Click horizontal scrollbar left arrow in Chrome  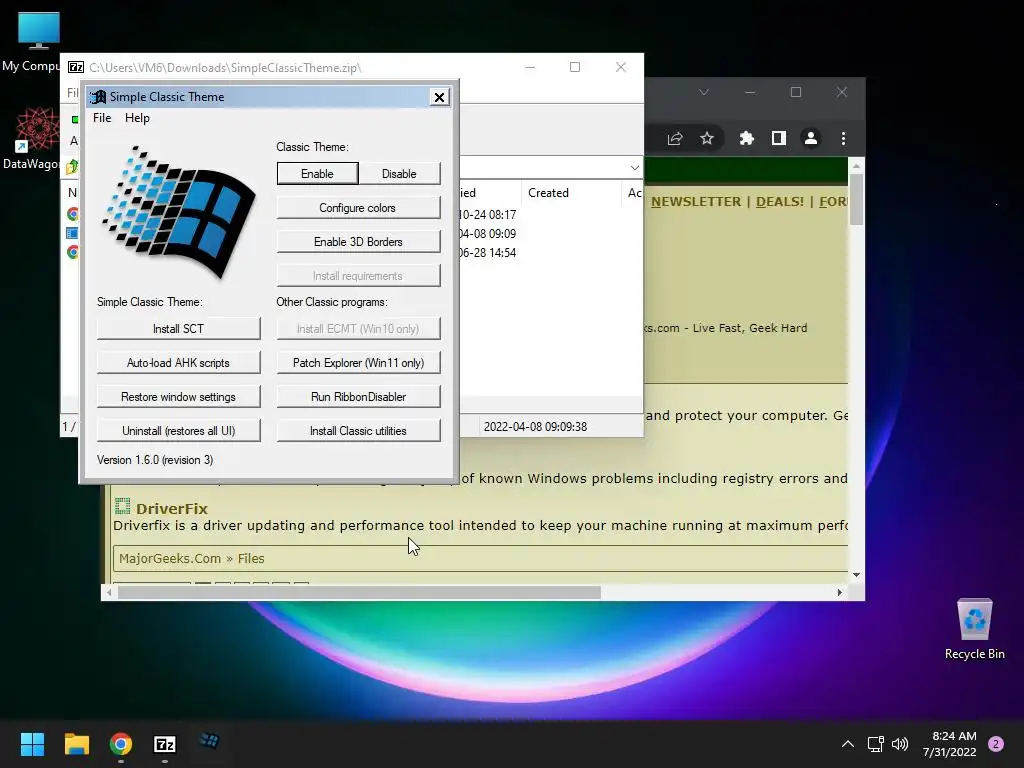pyautogui.click(x=109, y=592)
